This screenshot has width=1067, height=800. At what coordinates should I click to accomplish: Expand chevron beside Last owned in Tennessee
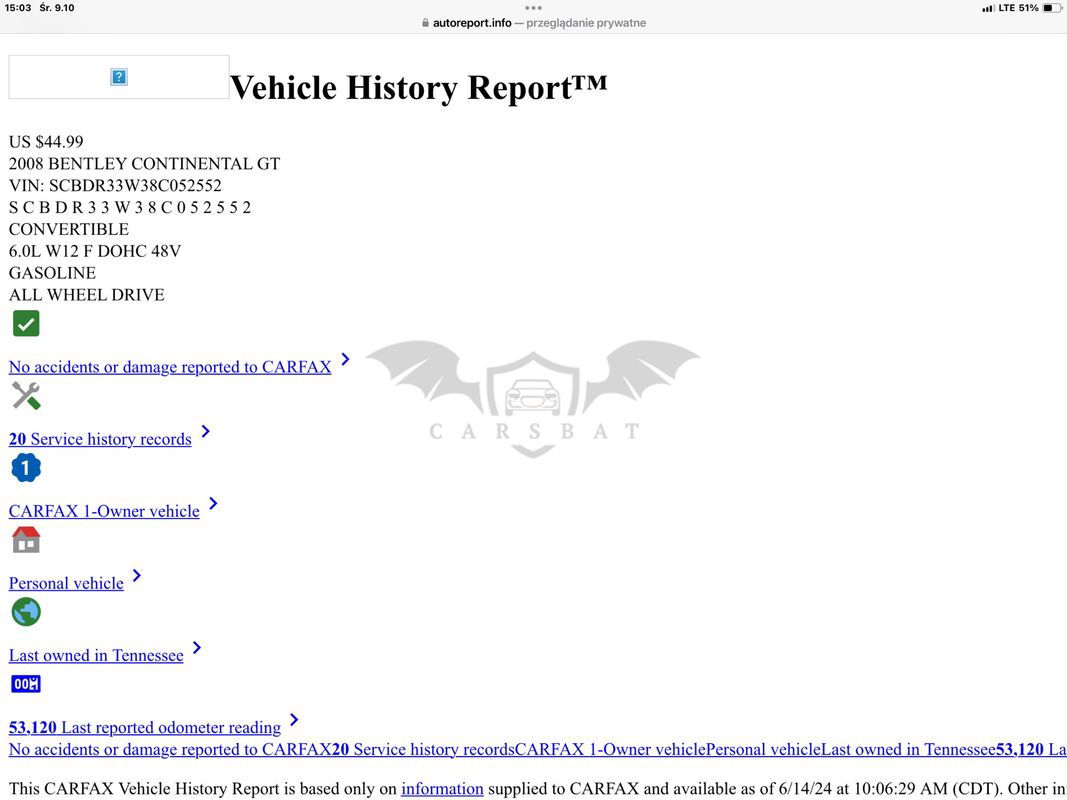pyautogui.click(x=197, y=647)
